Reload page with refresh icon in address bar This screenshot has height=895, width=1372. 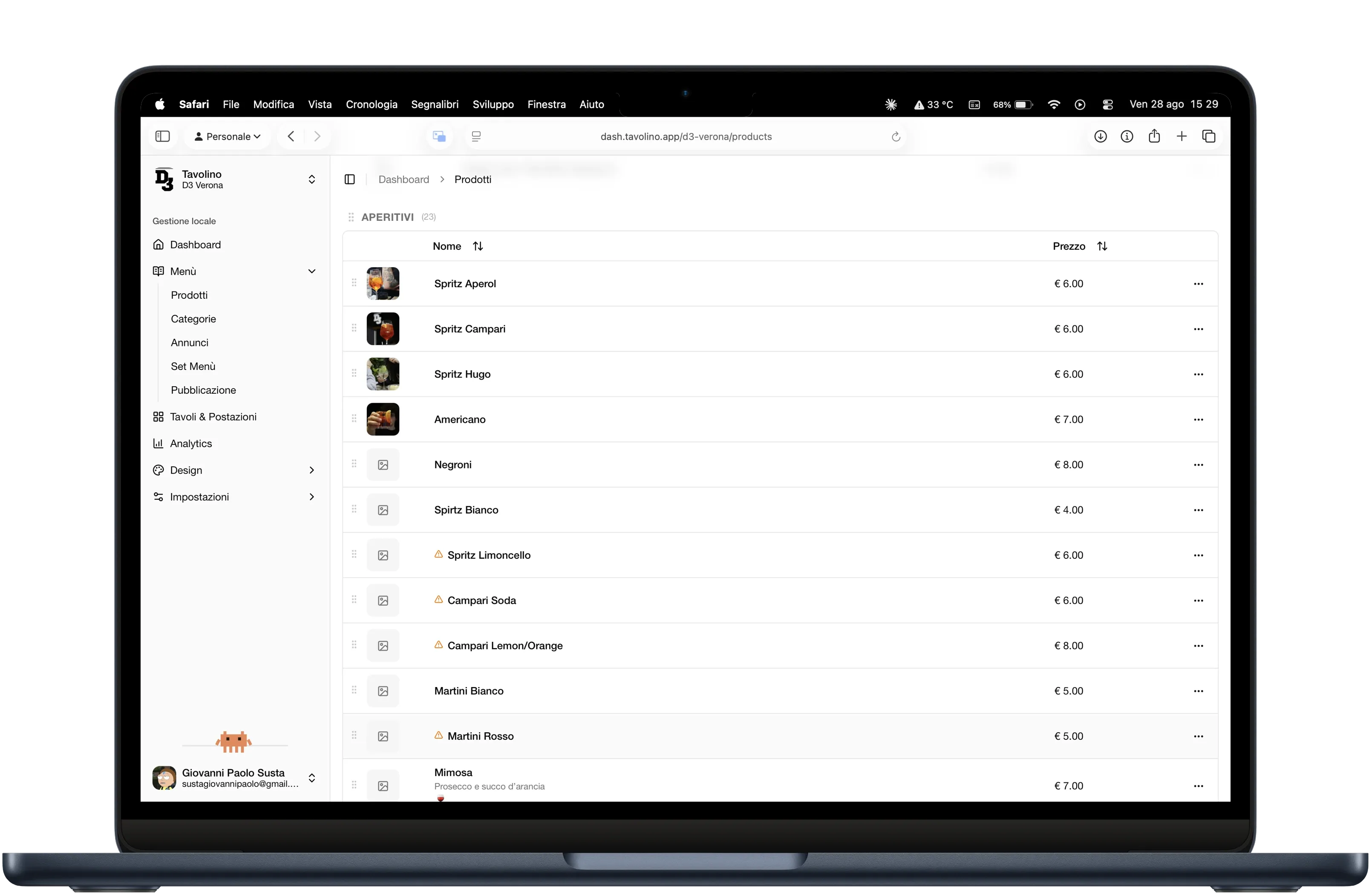pyautogui.click(x=895, y=137)
